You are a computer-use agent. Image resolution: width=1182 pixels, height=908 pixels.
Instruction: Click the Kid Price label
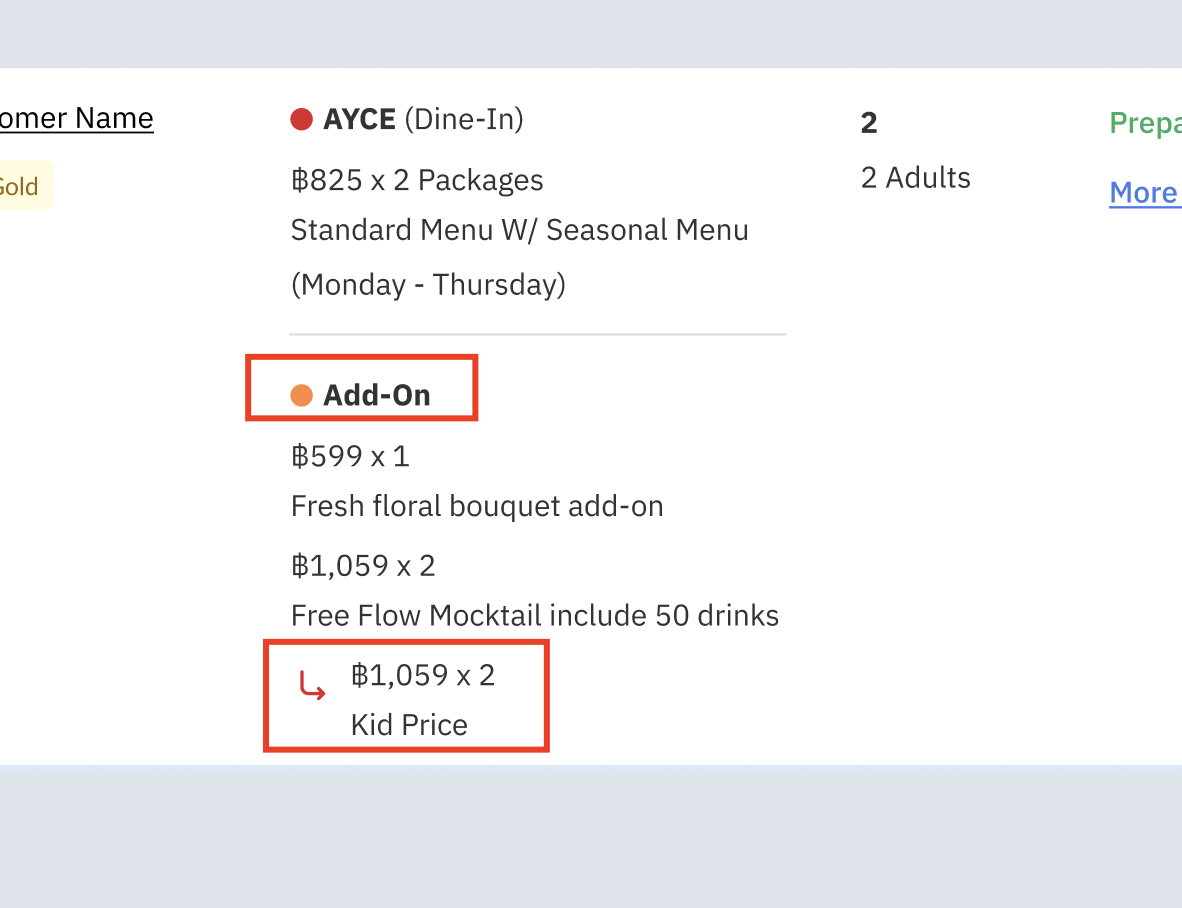click(409, 725)
